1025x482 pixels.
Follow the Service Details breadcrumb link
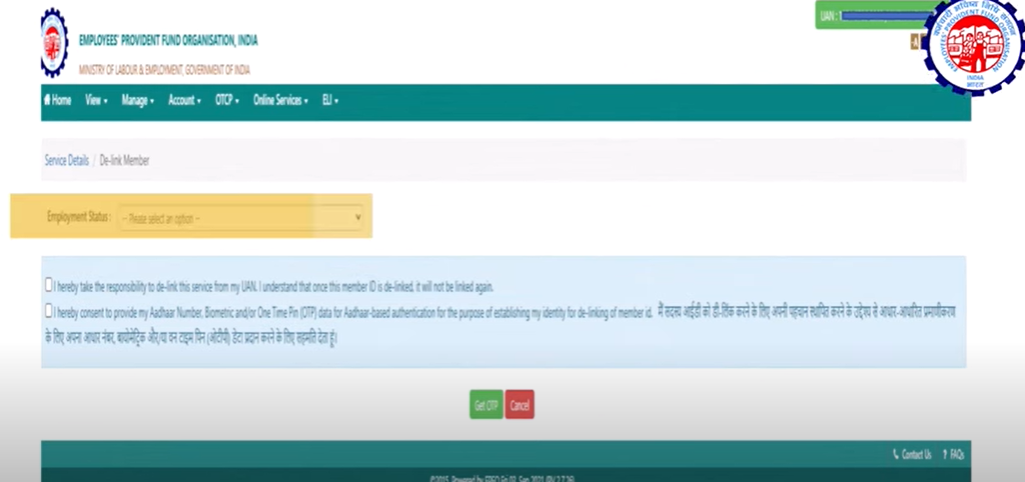tap(66, 160)
